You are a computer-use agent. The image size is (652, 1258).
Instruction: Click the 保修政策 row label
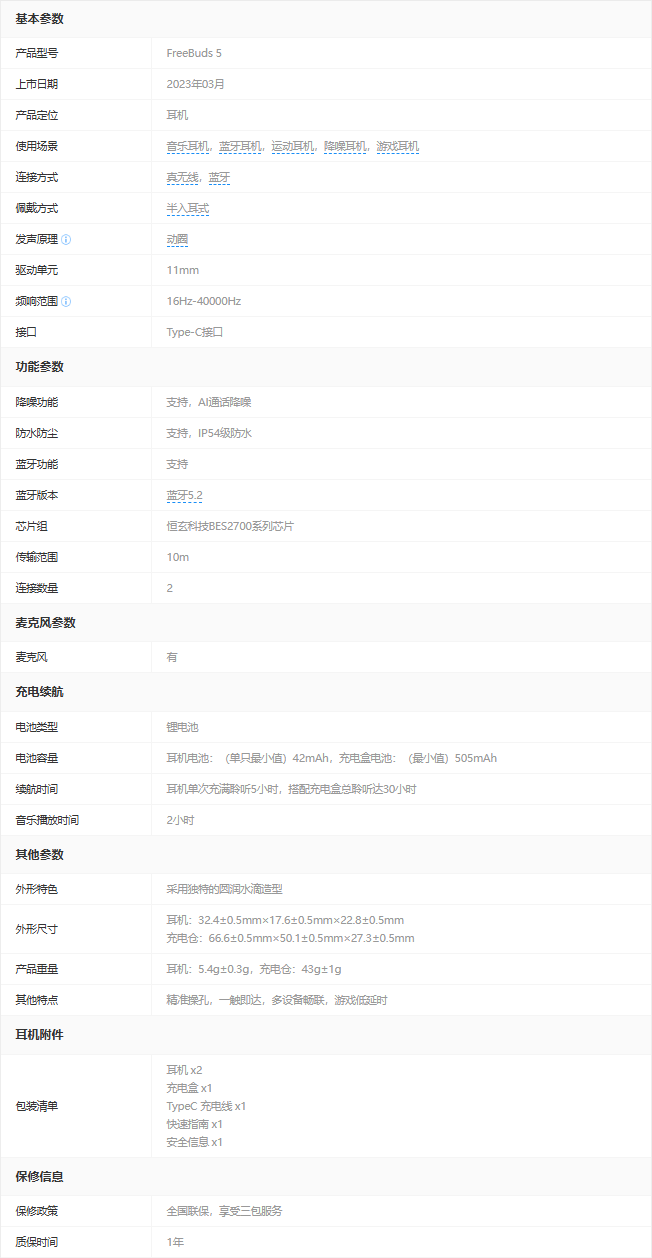37,1211
